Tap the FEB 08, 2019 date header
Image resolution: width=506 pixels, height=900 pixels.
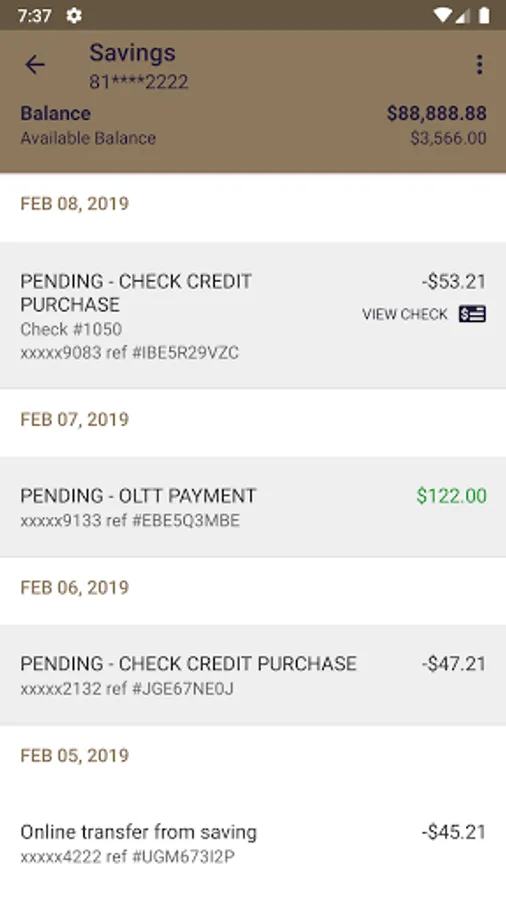75,204
